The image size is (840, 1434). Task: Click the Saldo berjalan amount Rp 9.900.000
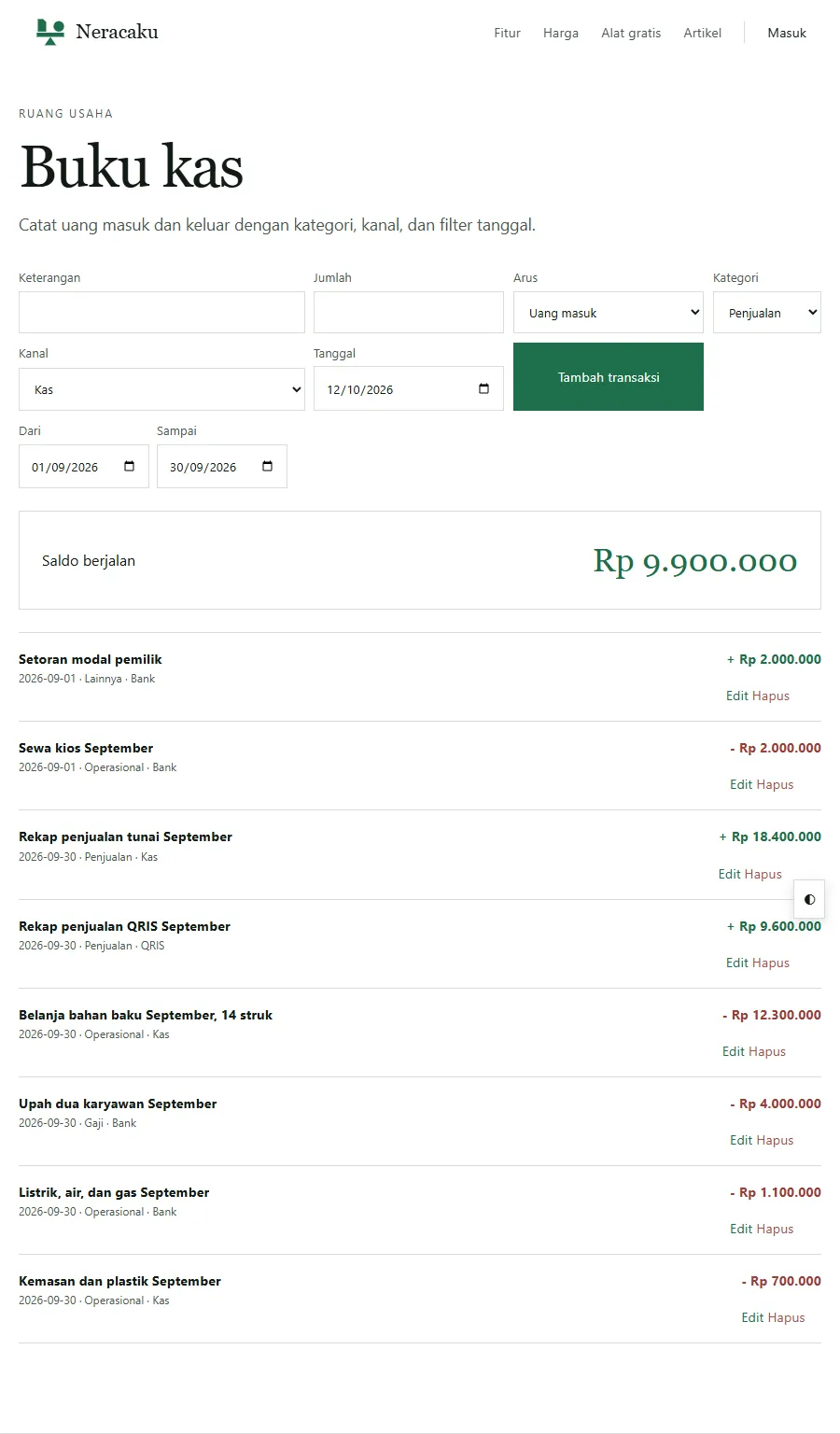(x=695, y=560)
